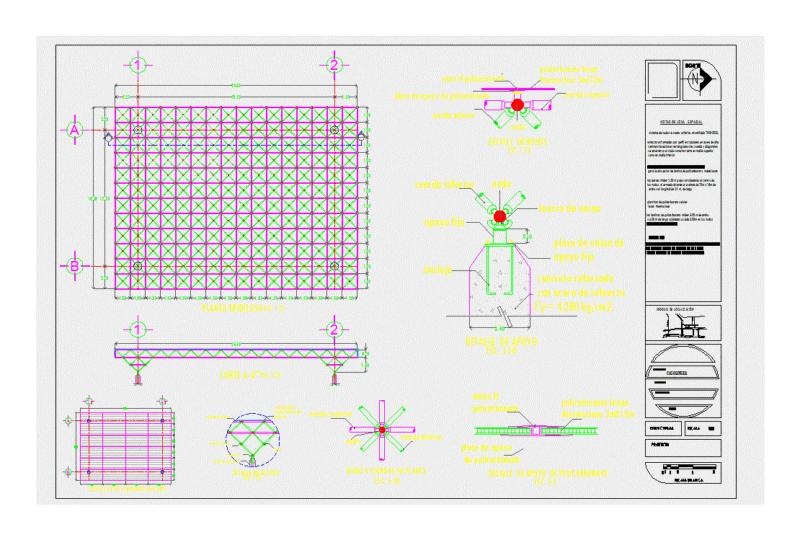Click grid bubble 2 over the Corte A-A section
Image resolution: width=800 pixels, height=540 pixels.
(x=334, y=330)
